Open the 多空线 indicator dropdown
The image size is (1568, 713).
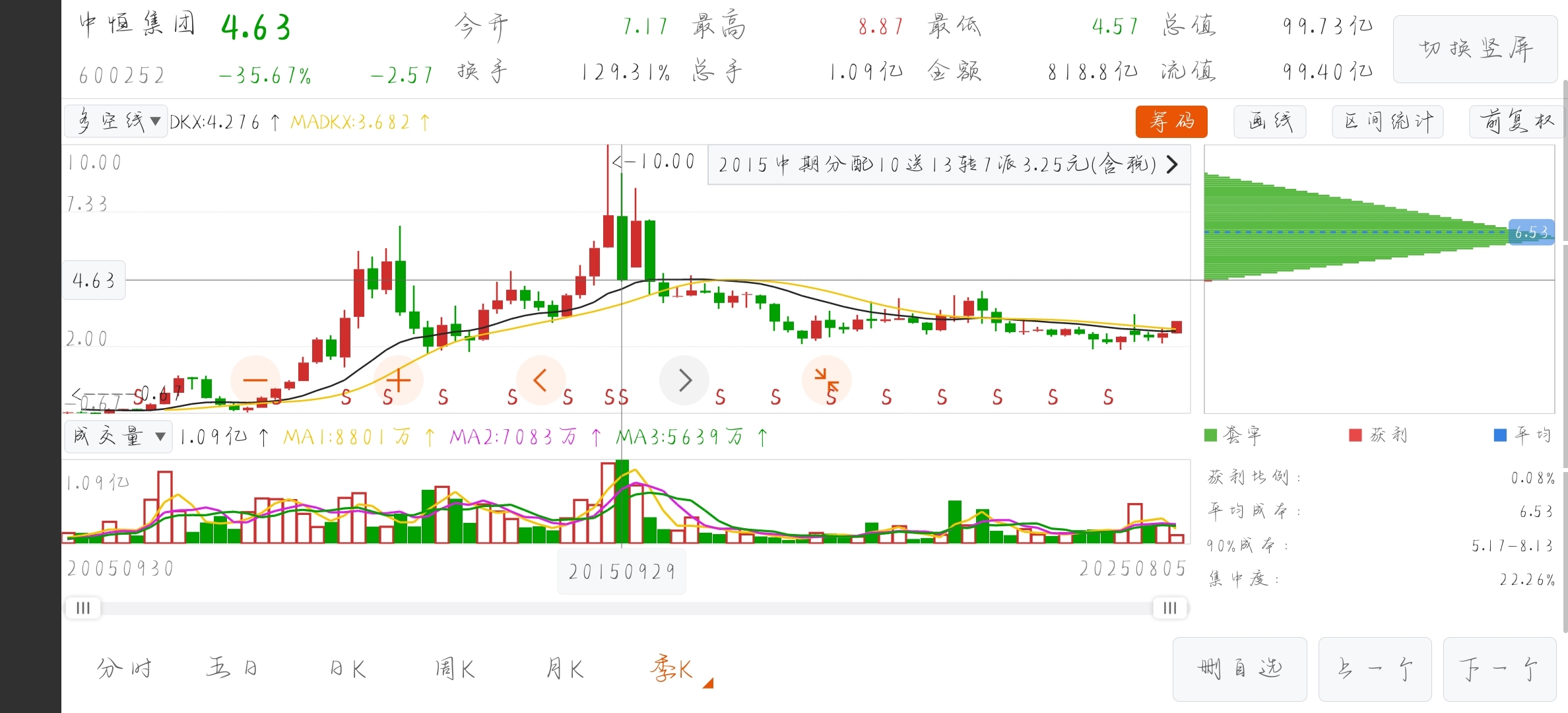coord(116,121)
